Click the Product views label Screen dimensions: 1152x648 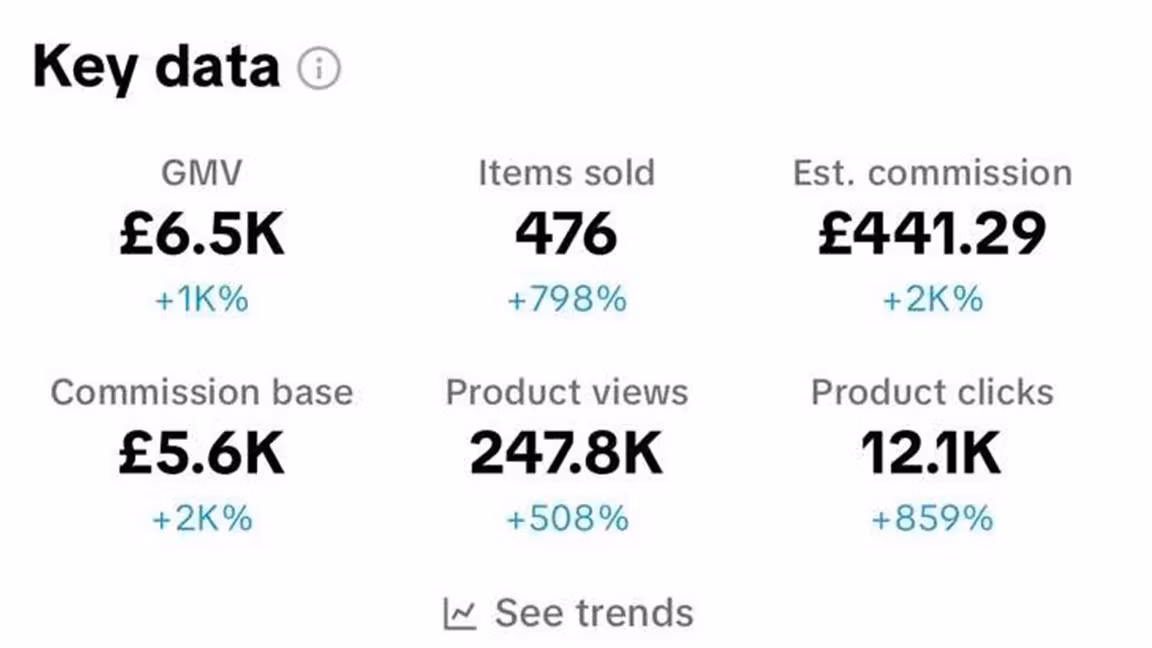coord(566,392)
